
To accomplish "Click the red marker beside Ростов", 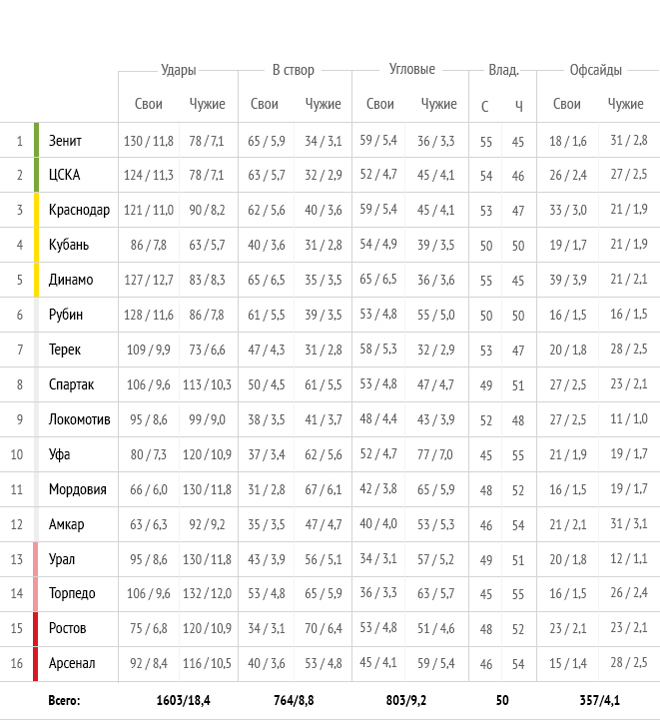I will (36, 628).
